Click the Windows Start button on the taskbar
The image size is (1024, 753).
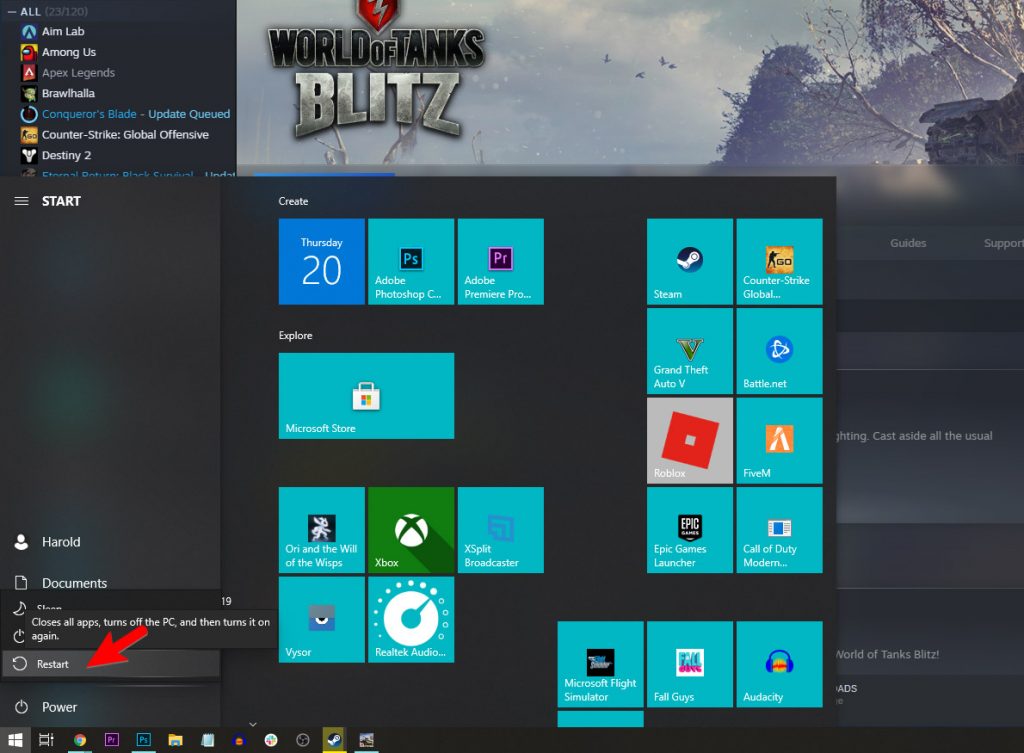pyautogui.click(x=15, y=740)
